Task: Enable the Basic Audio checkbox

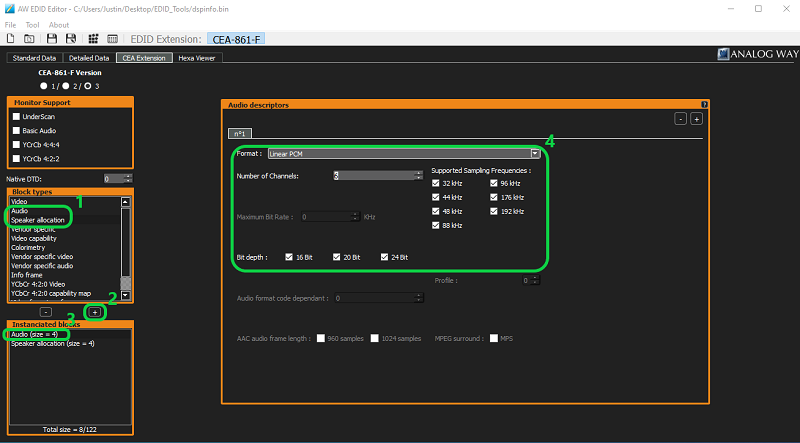Action: [16, 131]
